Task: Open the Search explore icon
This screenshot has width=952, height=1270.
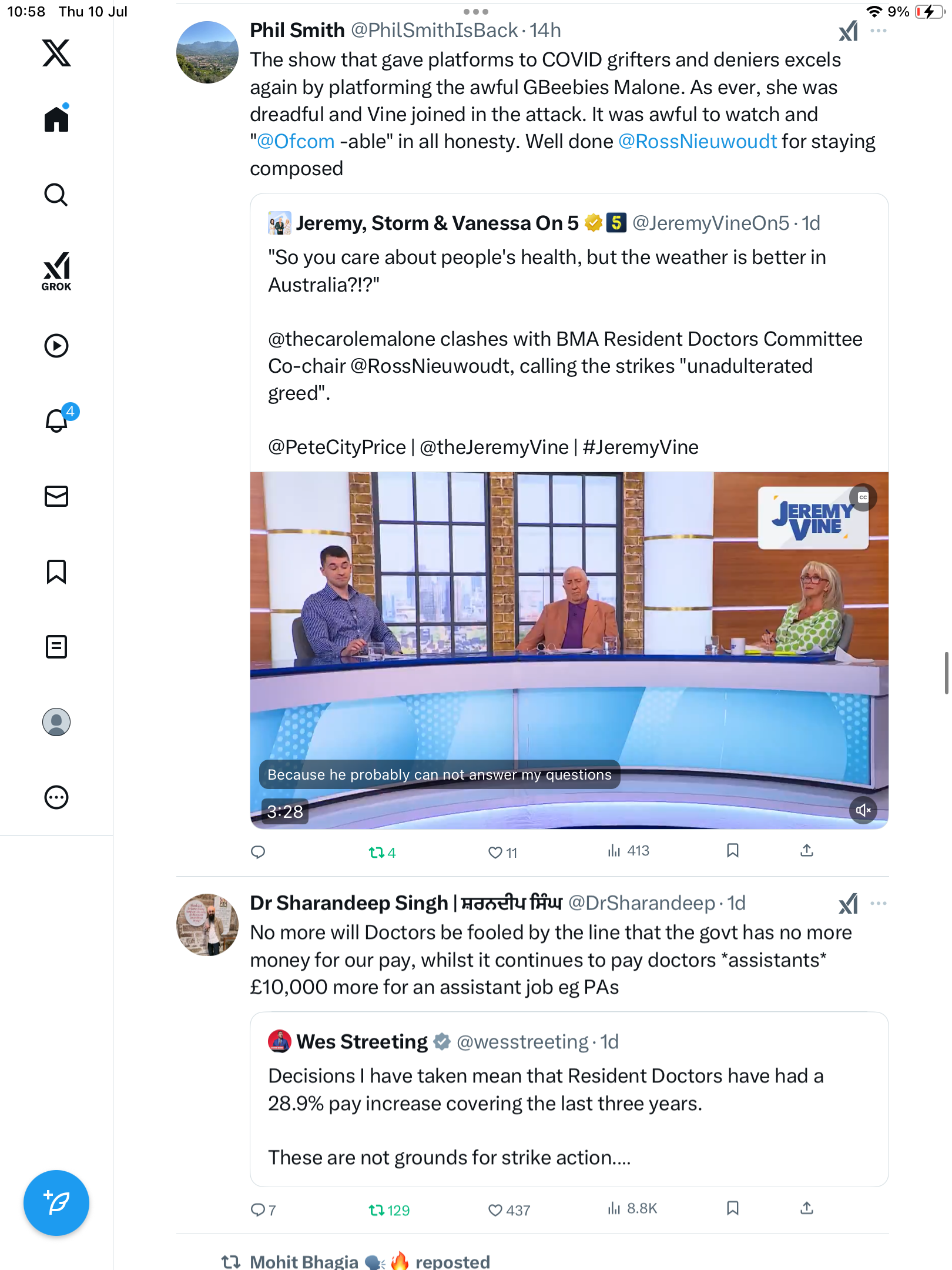Action: [x=56, y=195]
